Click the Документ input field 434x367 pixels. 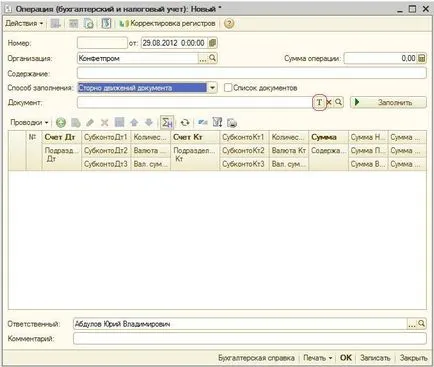(195, 103)
